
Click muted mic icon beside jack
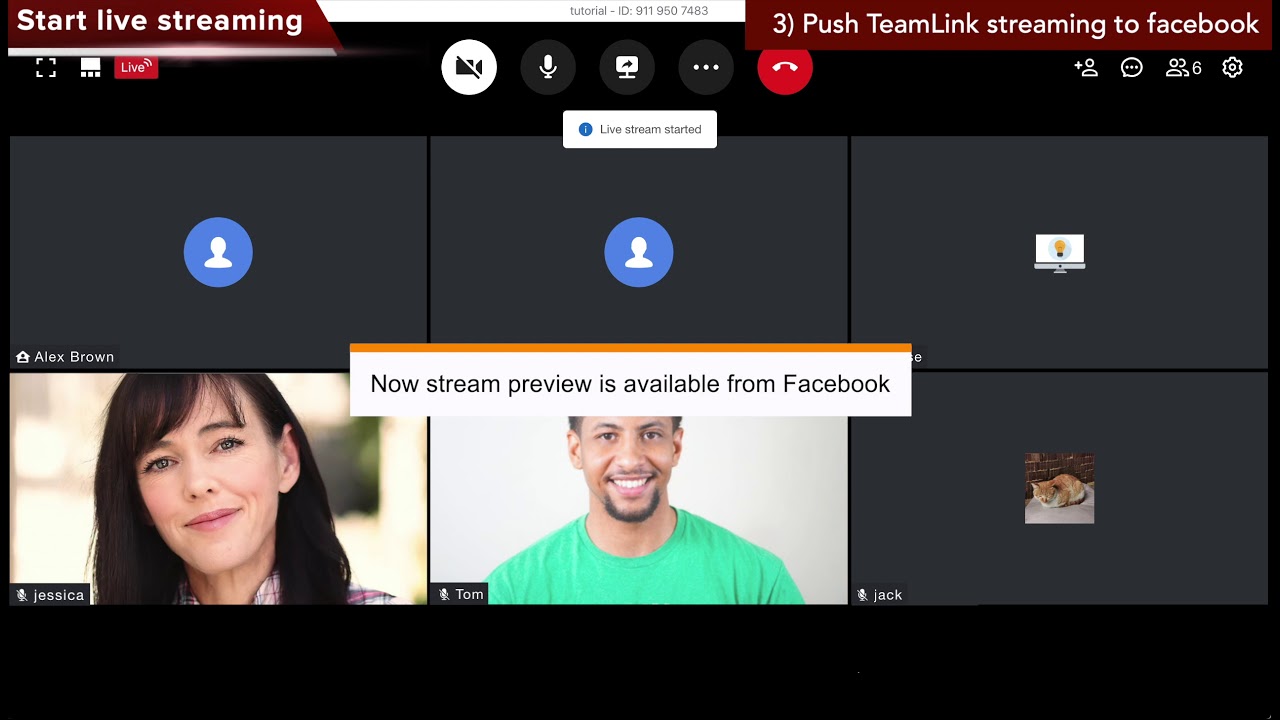pos(862,595)
